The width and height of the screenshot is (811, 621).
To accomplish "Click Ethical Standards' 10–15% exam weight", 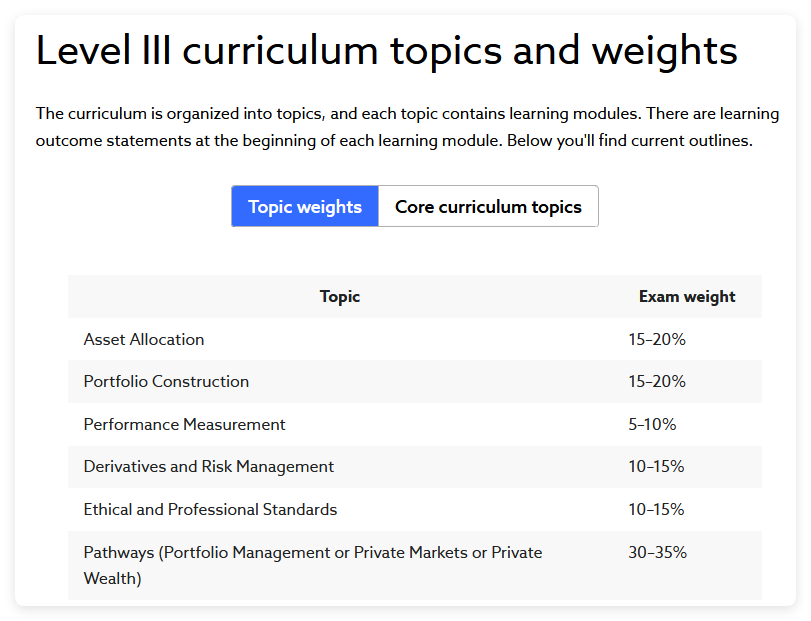I will click(x=656, y=509).
